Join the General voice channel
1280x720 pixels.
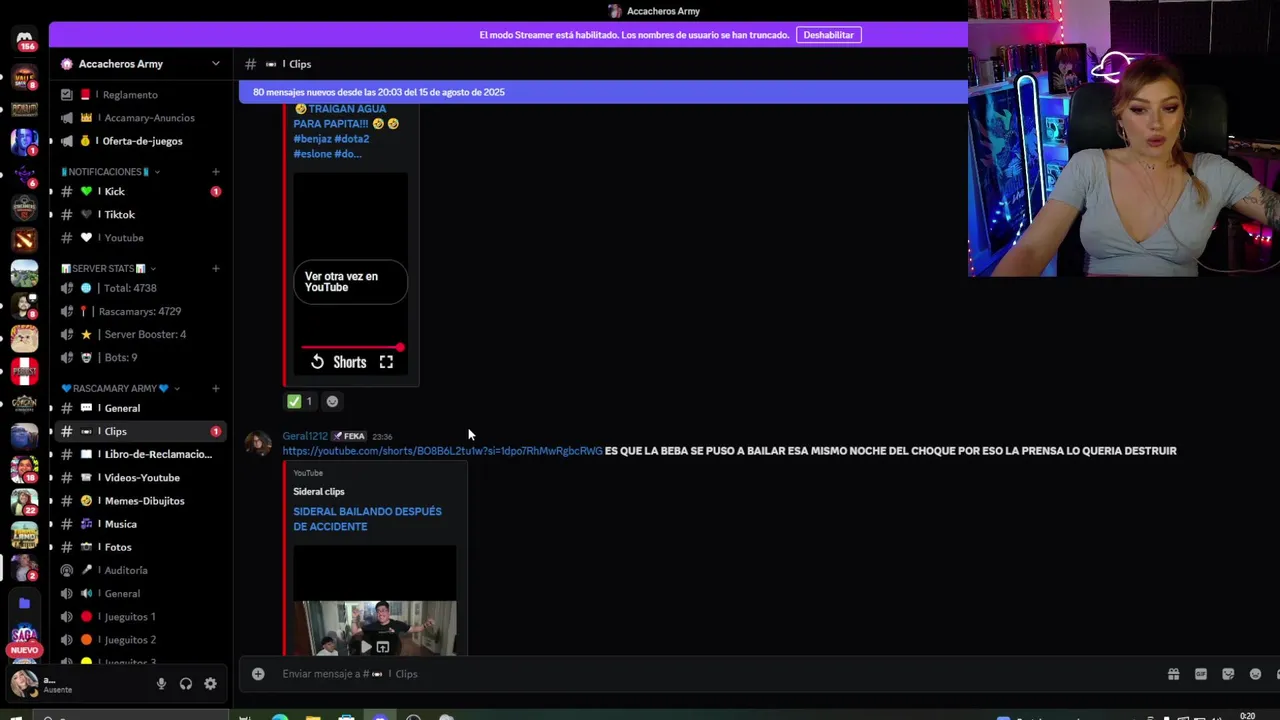click(141, 593)
